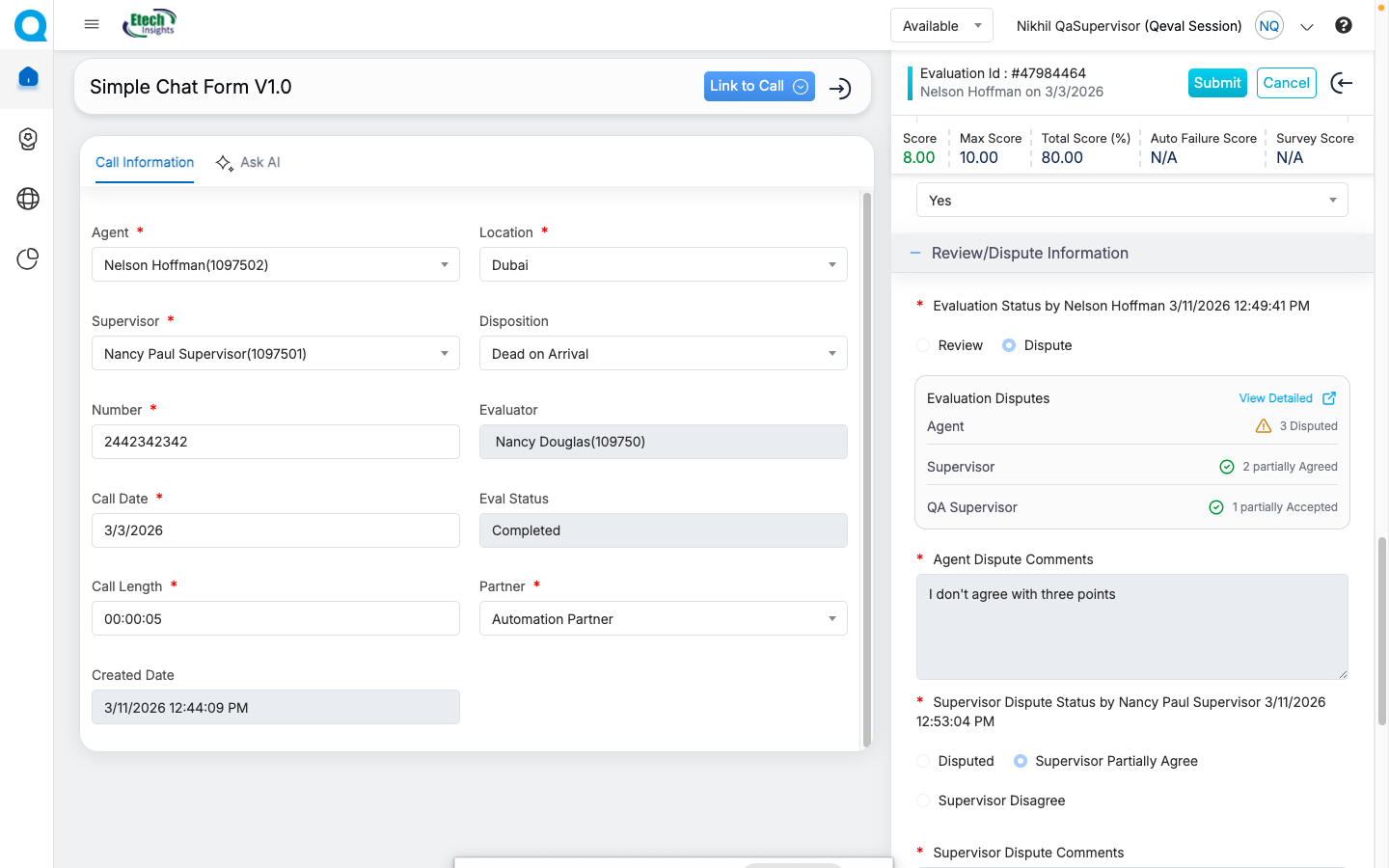Open View Detailed external link icon

pyautogui.click(x=1328, y=398)
